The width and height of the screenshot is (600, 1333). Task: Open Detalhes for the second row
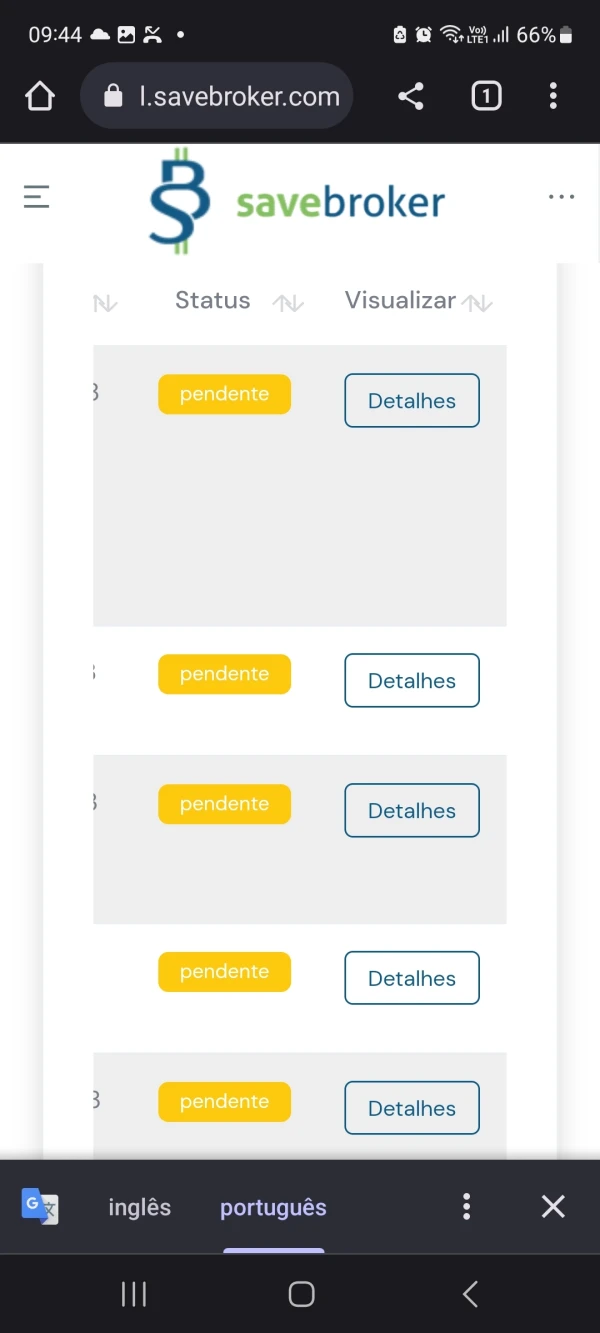(412, 680)
